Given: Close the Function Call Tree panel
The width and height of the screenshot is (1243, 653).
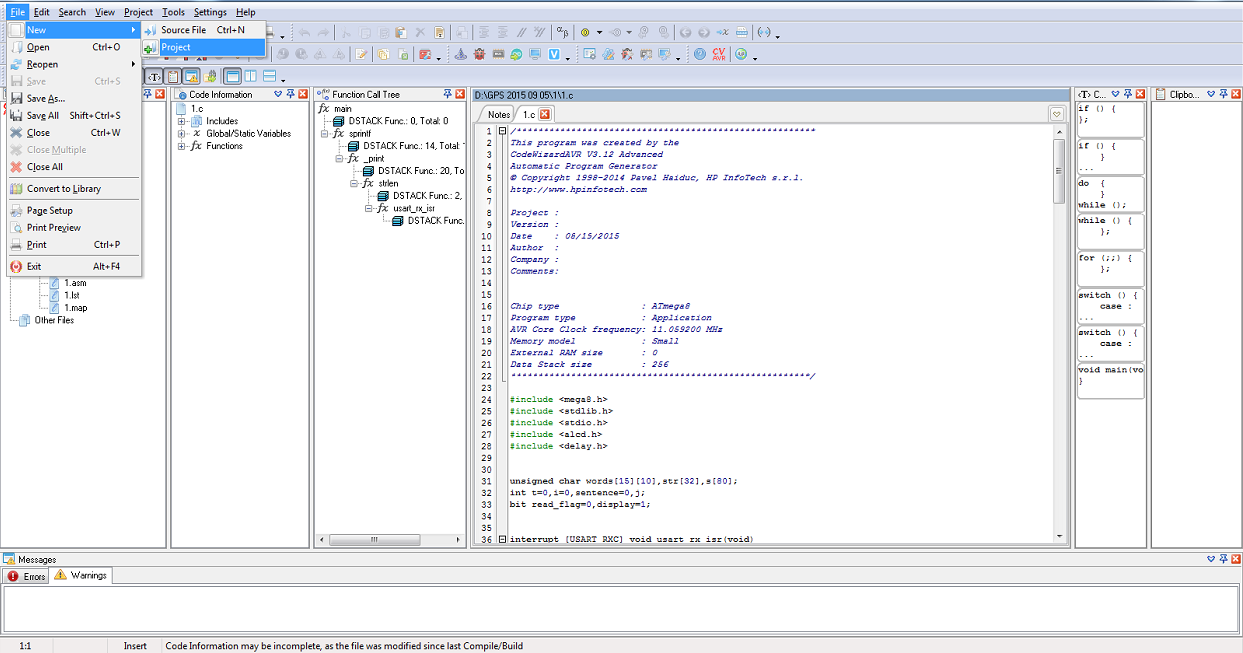Looking at the screenshot, I should (460, 94).
